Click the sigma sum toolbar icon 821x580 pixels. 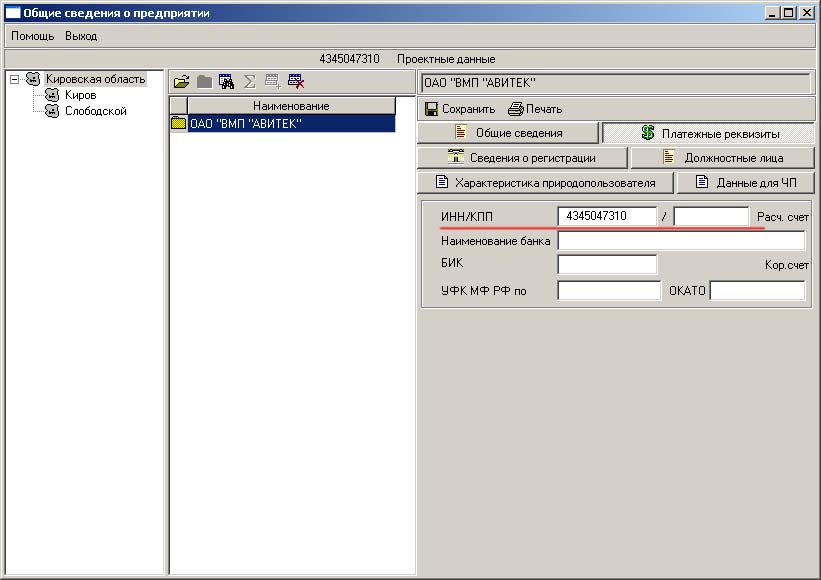click(250, 82)
